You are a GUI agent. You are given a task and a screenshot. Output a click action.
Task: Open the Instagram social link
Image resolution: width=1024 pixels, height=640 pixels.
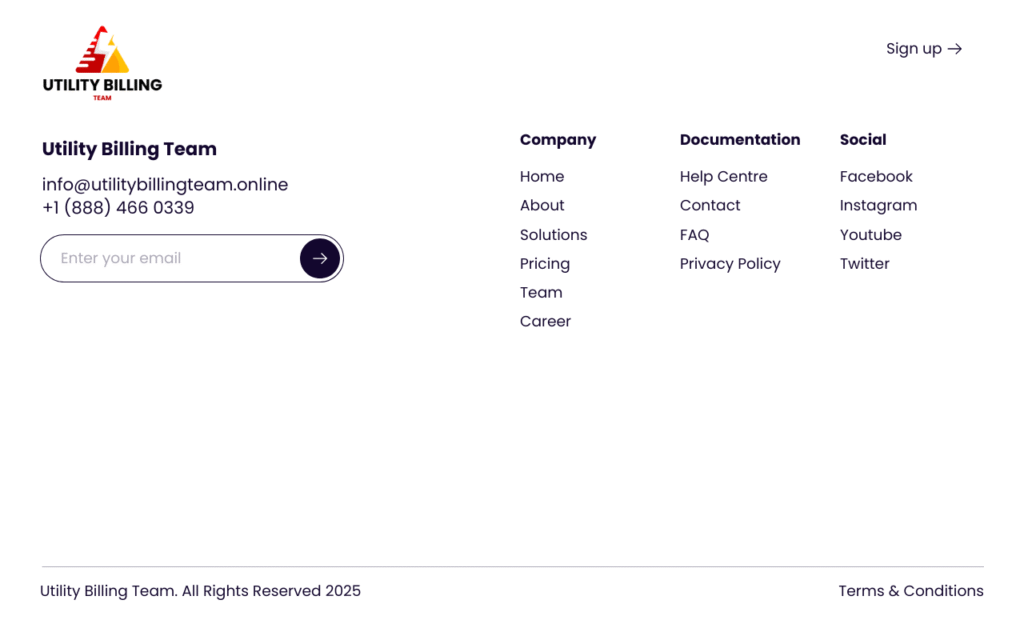click(x=878, y=206)
